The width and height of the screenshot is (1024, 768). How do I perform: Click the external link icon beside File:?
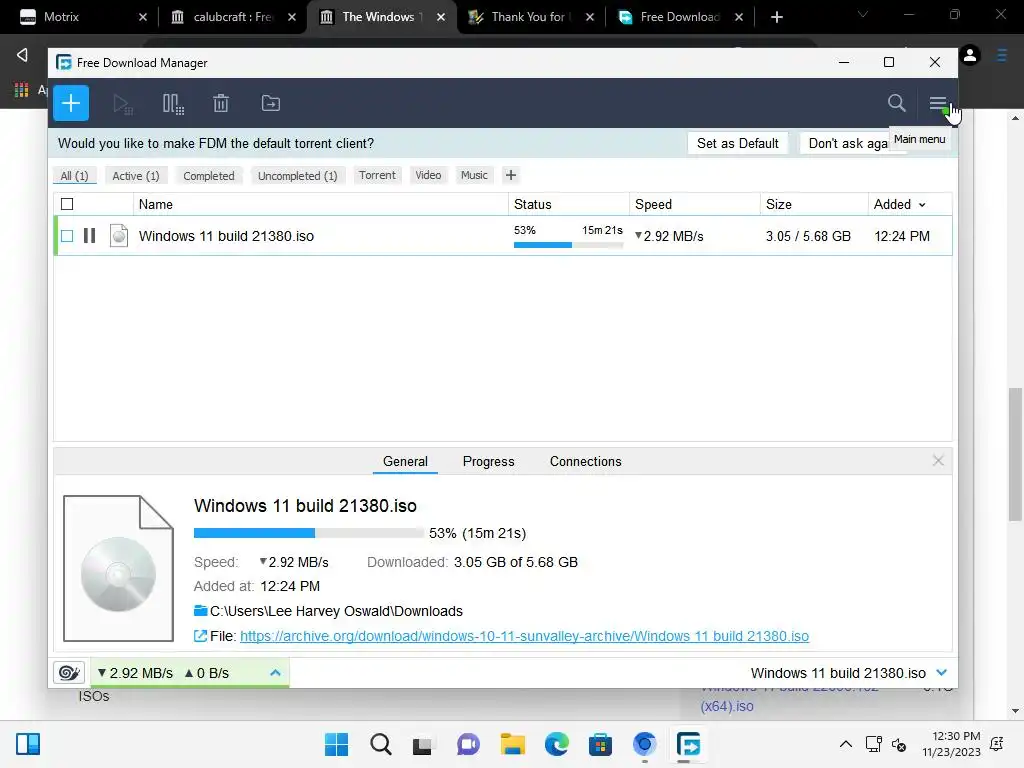tap(200, 636)
